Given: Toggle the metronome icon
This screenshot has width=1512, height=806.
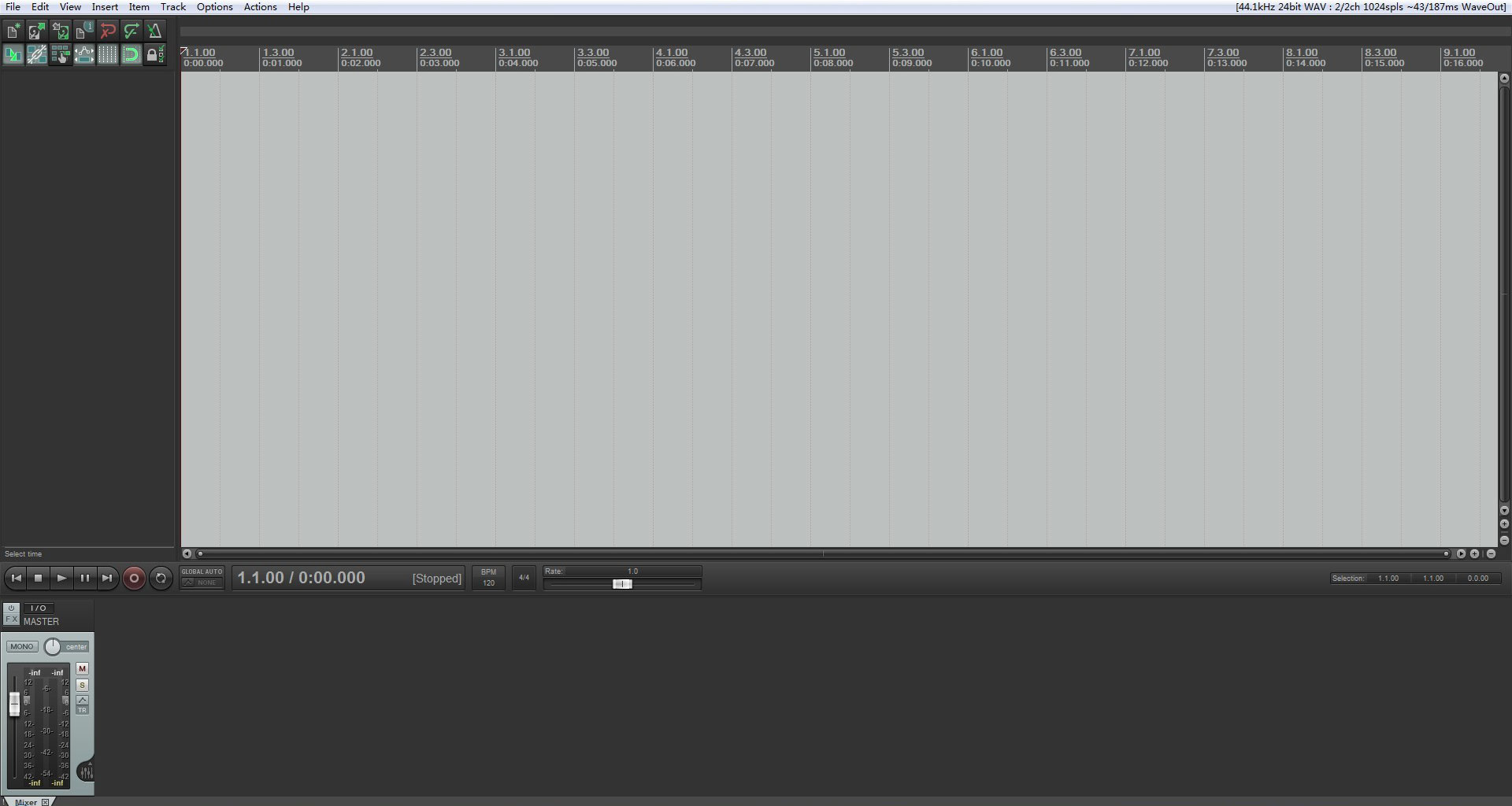Looking at the screenshot, I should pyautogui.click(x=155, y=31).
